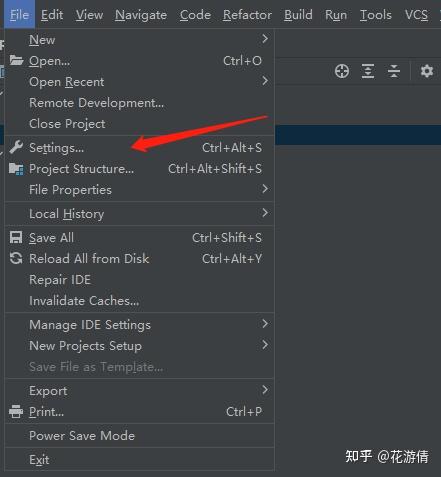This screenshot has width=441, height=477.
Task: Click the Project Structure folder icon
Action: point(16,169)
